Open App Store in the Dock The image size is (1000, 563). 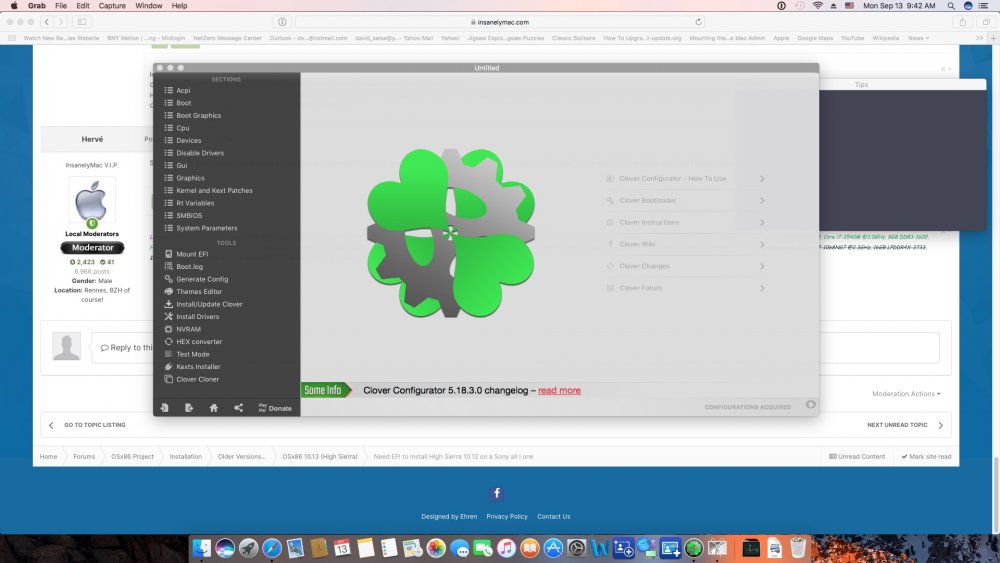pyautogui.click(x=553, y=548)
